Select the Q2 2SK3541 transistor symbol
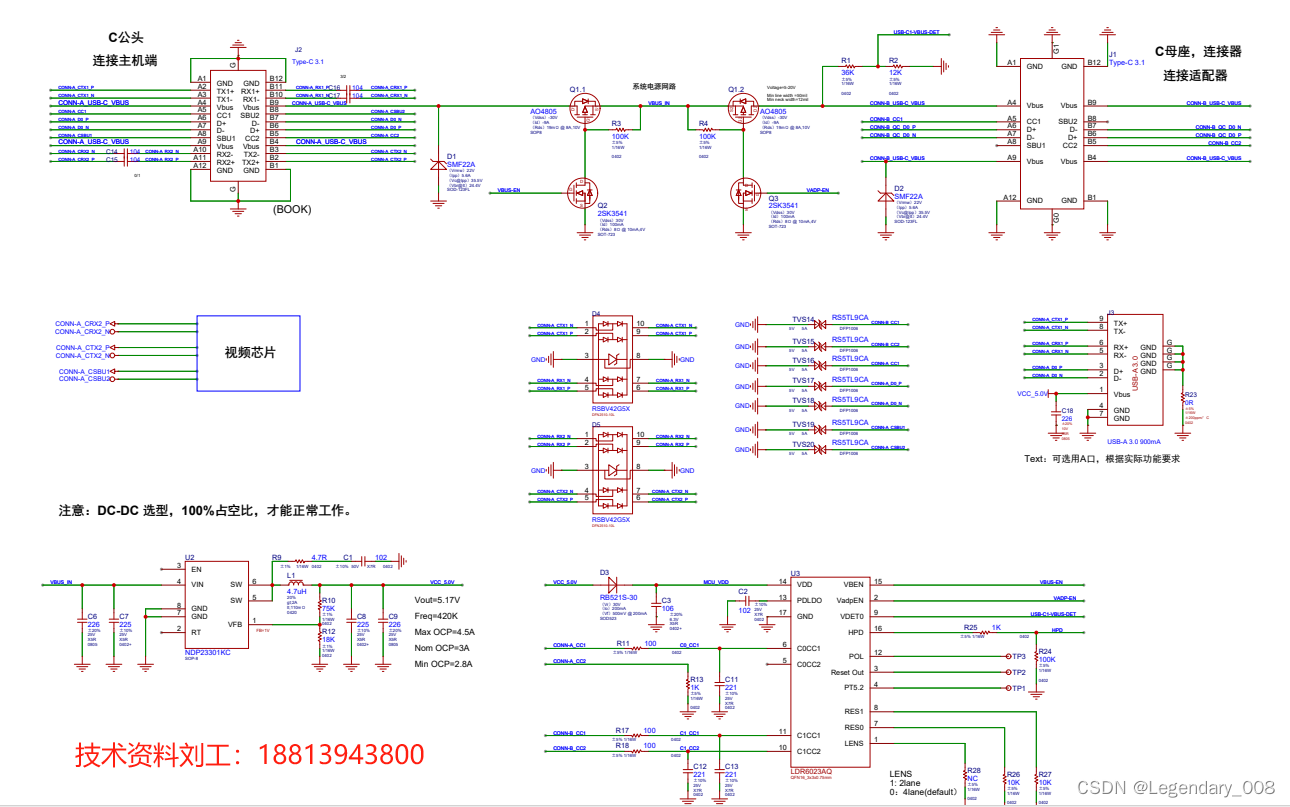This screenshot has height=807, width=1290. [x=581, y=191]
